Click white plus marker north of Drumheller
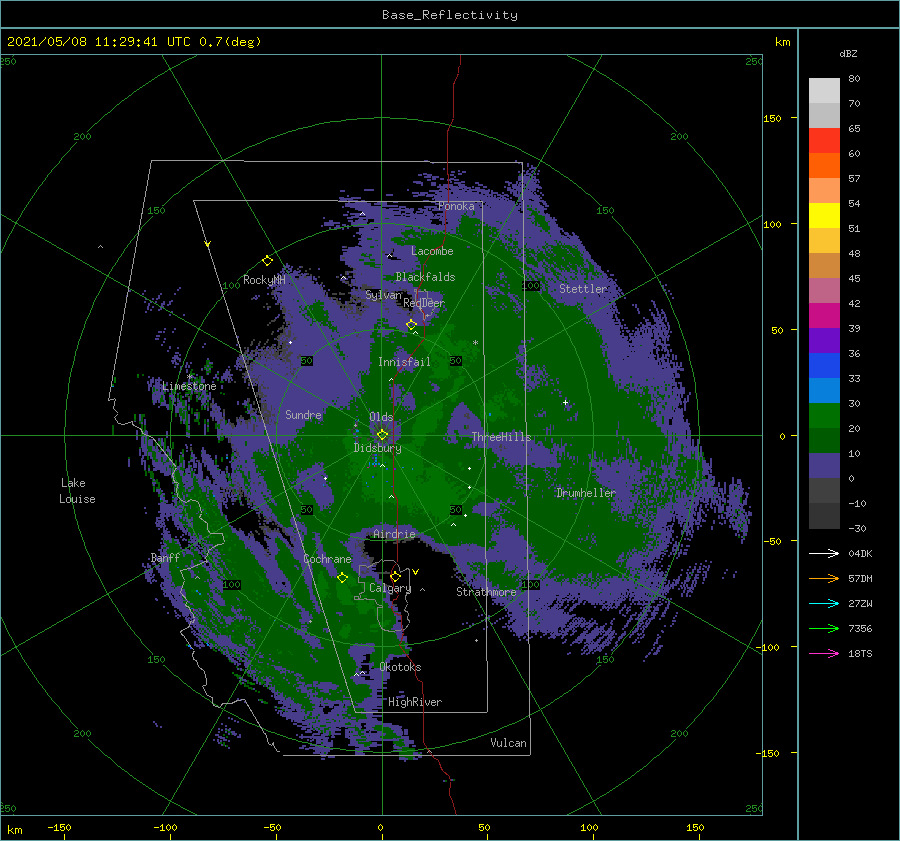This screenshot has width=900, height=841. (x=565, y=402)
